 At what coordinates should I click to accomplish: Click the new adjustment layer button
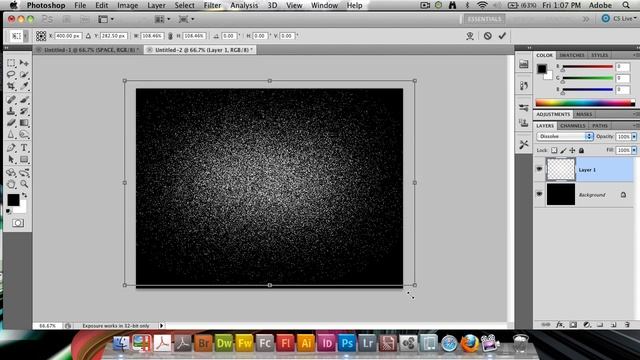pos(587,324)
